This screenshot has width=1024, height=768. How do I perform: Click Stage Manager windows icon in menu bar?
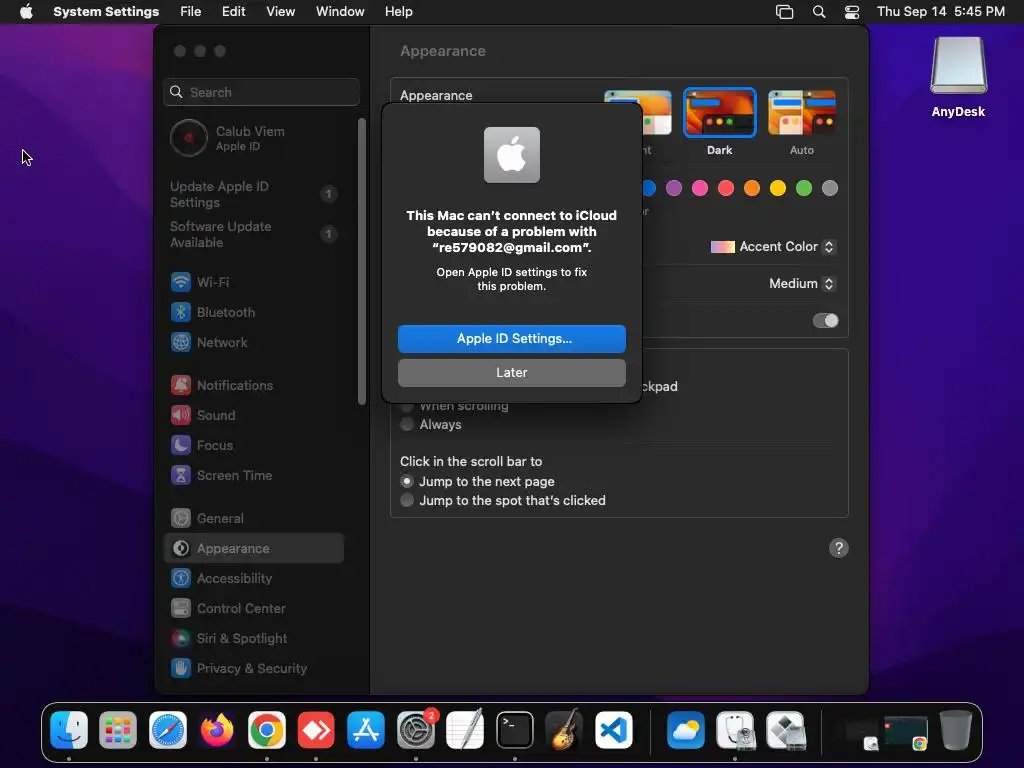784,12
